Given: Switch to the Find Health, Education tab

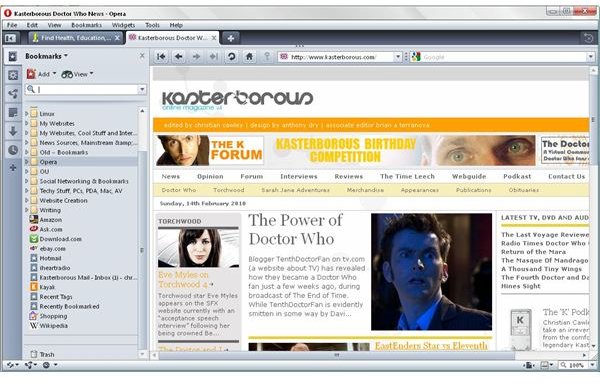Looking at the screenshot, I should pyautogui.click(x=76, y=38).
